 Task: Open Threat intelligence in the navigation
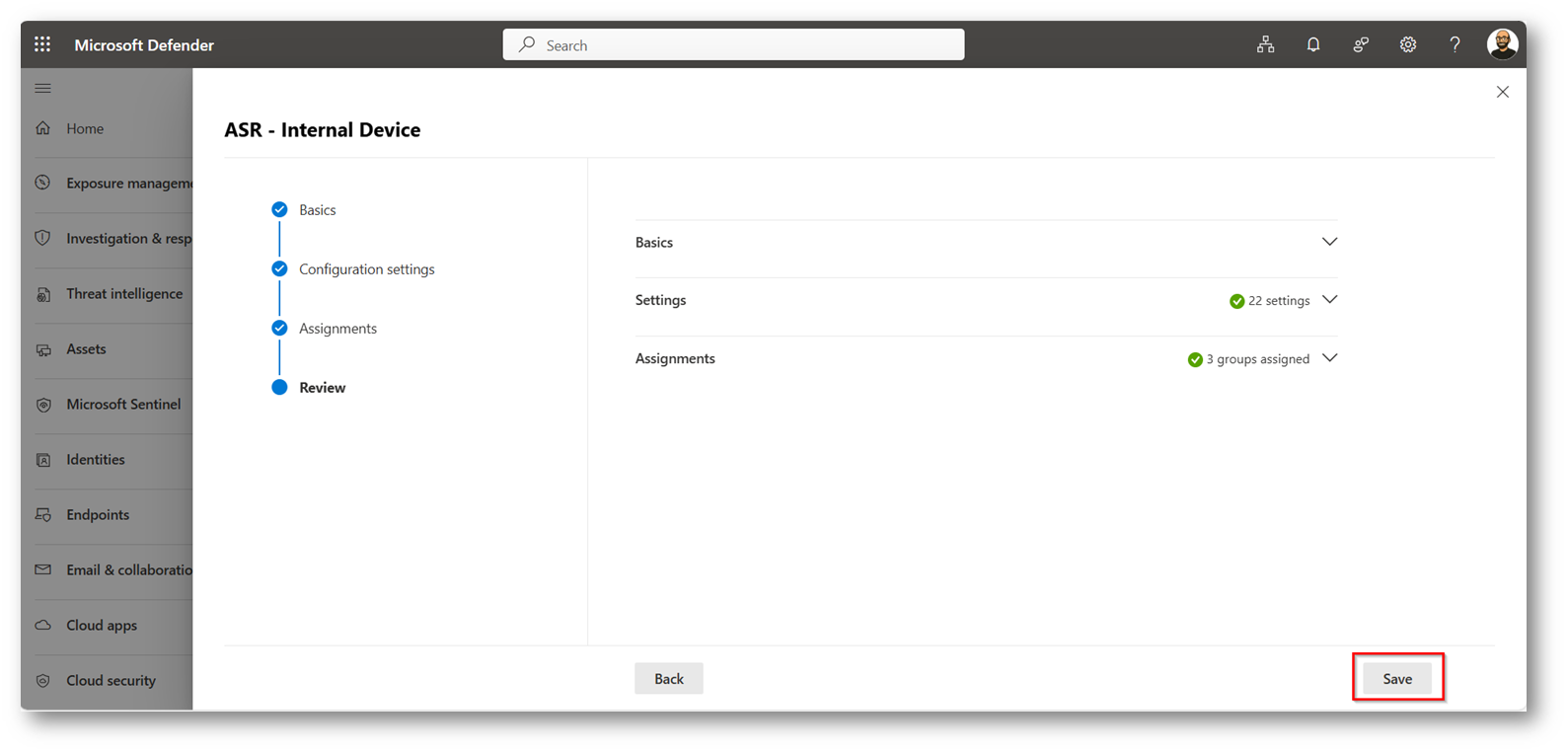[124, 294]
